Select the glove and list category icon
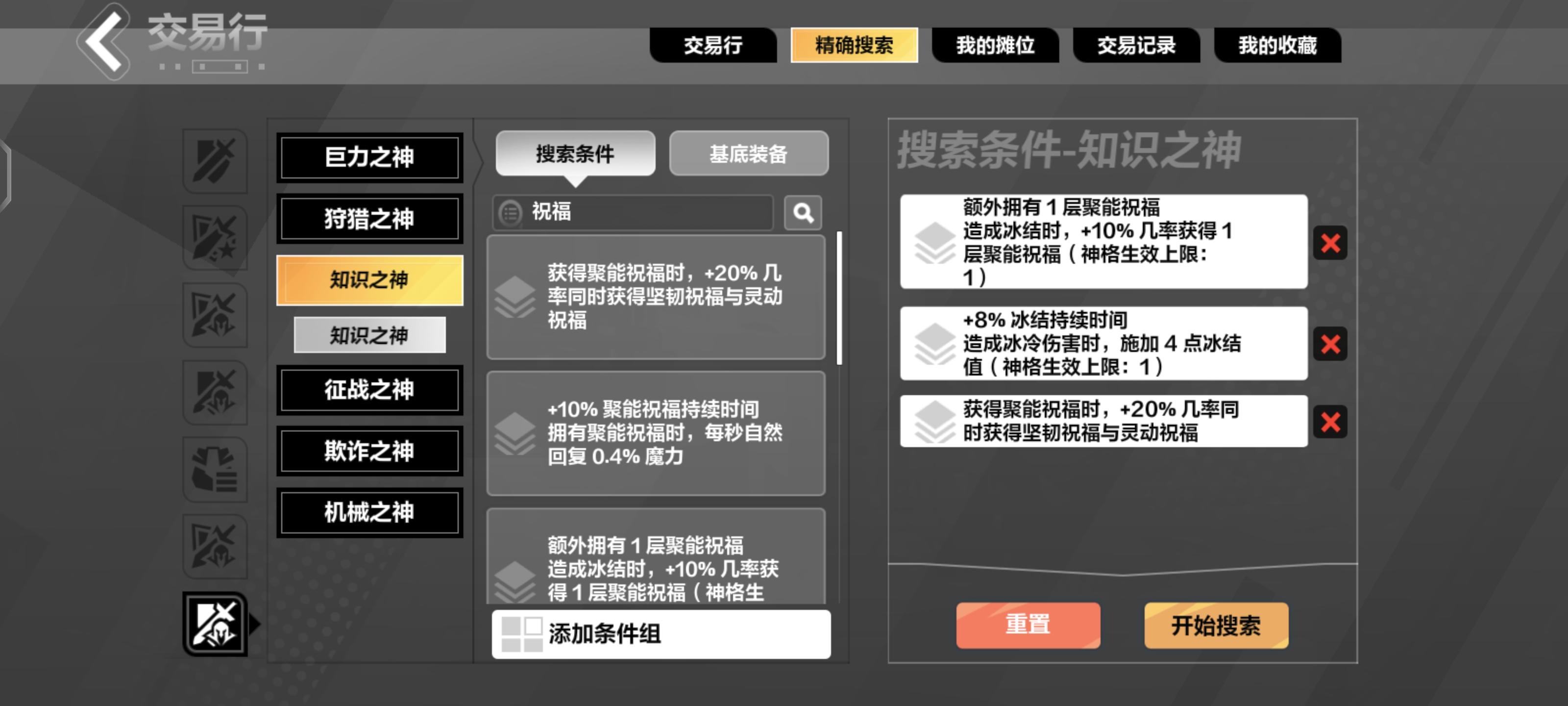Viewport: 1568px width, 706px height. 215,470
